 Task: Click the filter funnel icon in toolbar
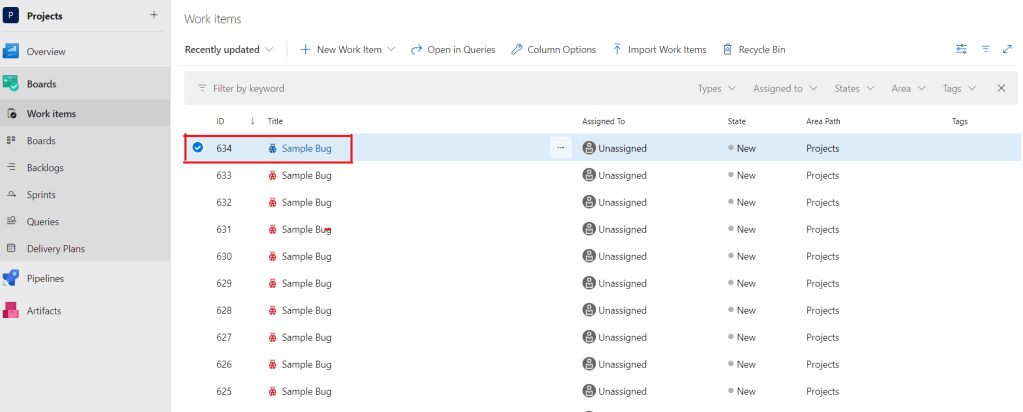(985, 49)
